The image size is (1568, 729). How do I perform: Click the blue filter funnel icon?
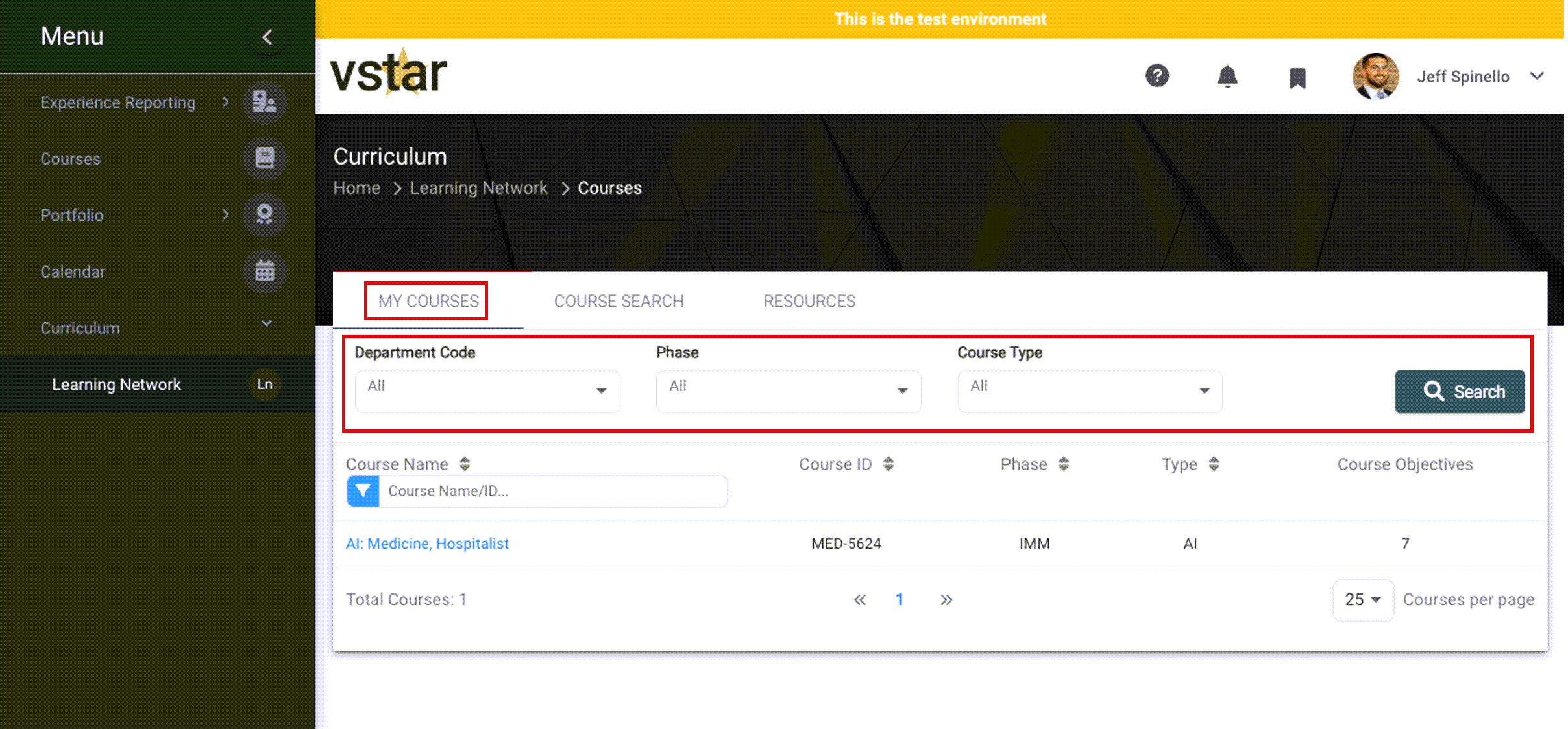coord(363,491)
